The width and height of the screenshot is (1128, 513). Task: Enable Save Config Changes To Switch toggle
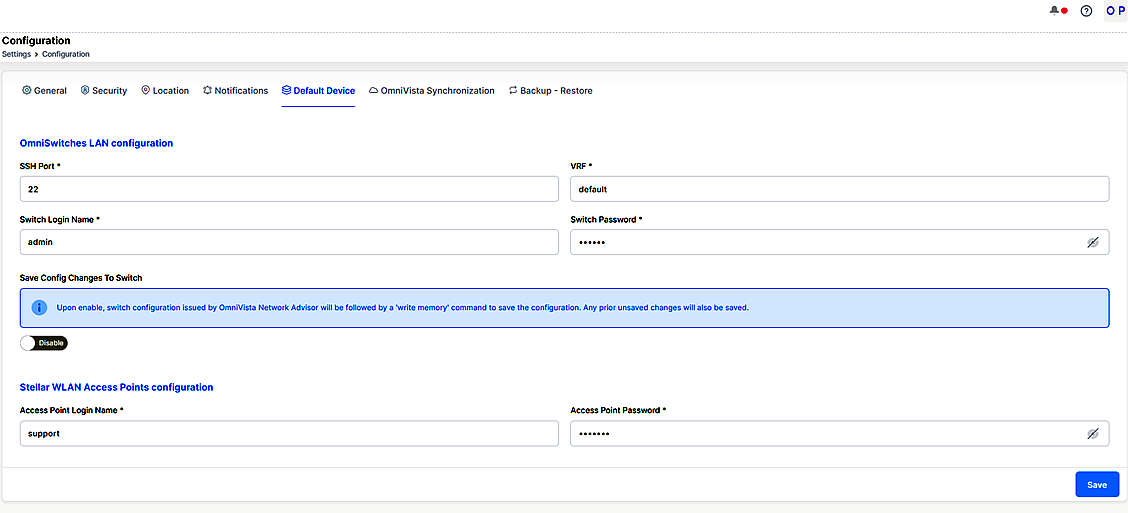44,343
